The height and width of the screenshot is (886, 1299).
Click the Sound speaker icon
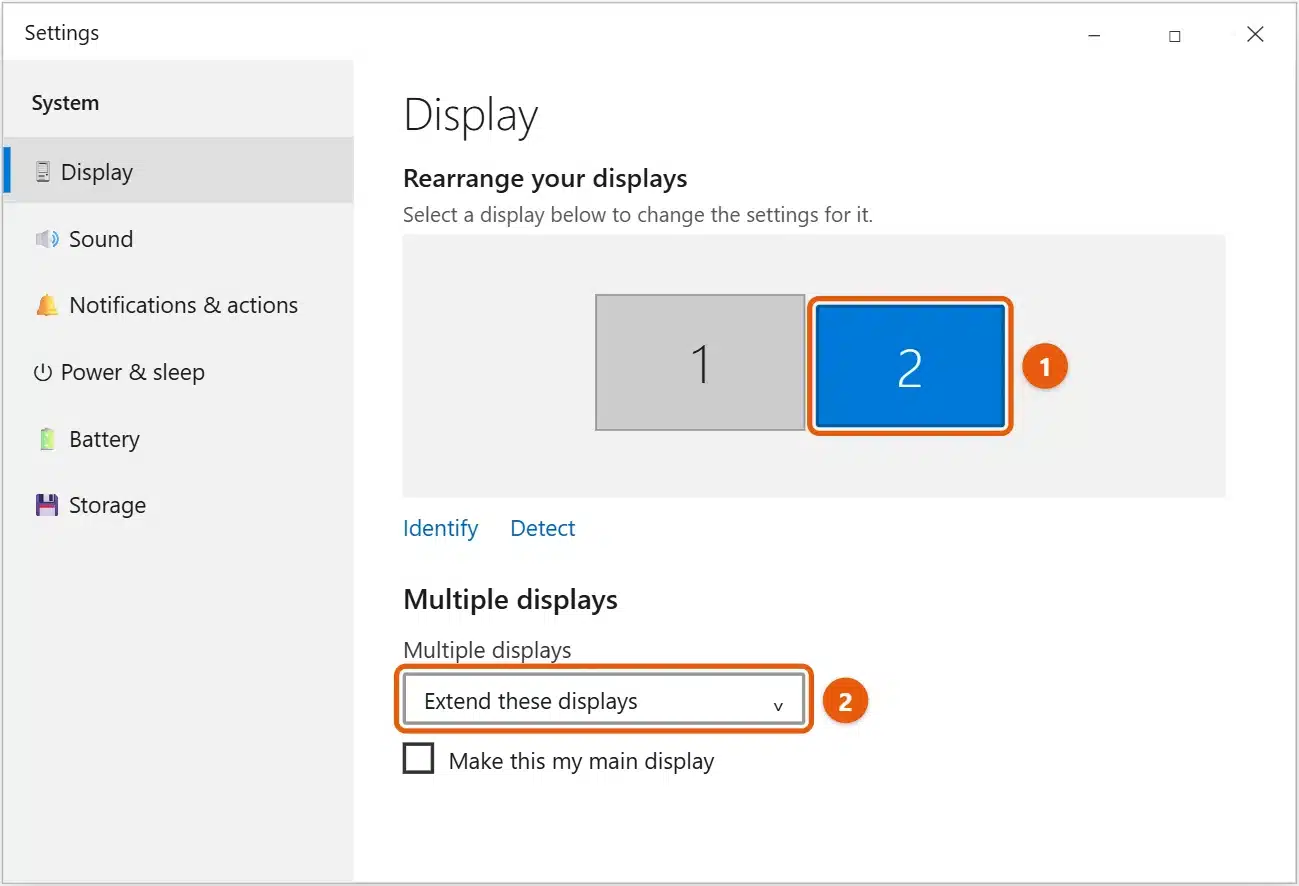click(47, 239)
